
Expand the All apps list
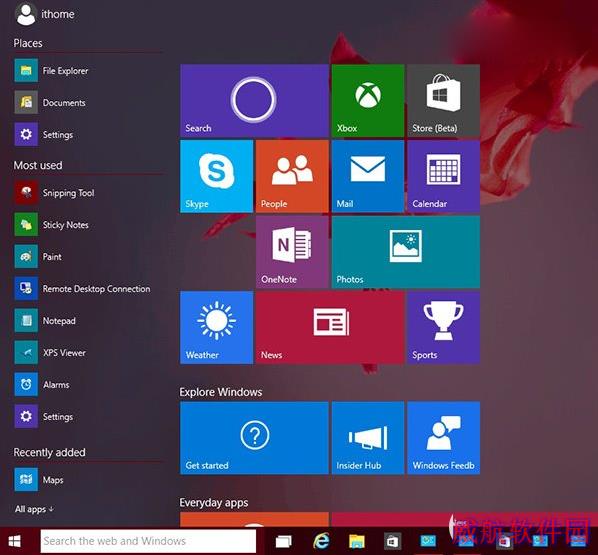point(34,509)
